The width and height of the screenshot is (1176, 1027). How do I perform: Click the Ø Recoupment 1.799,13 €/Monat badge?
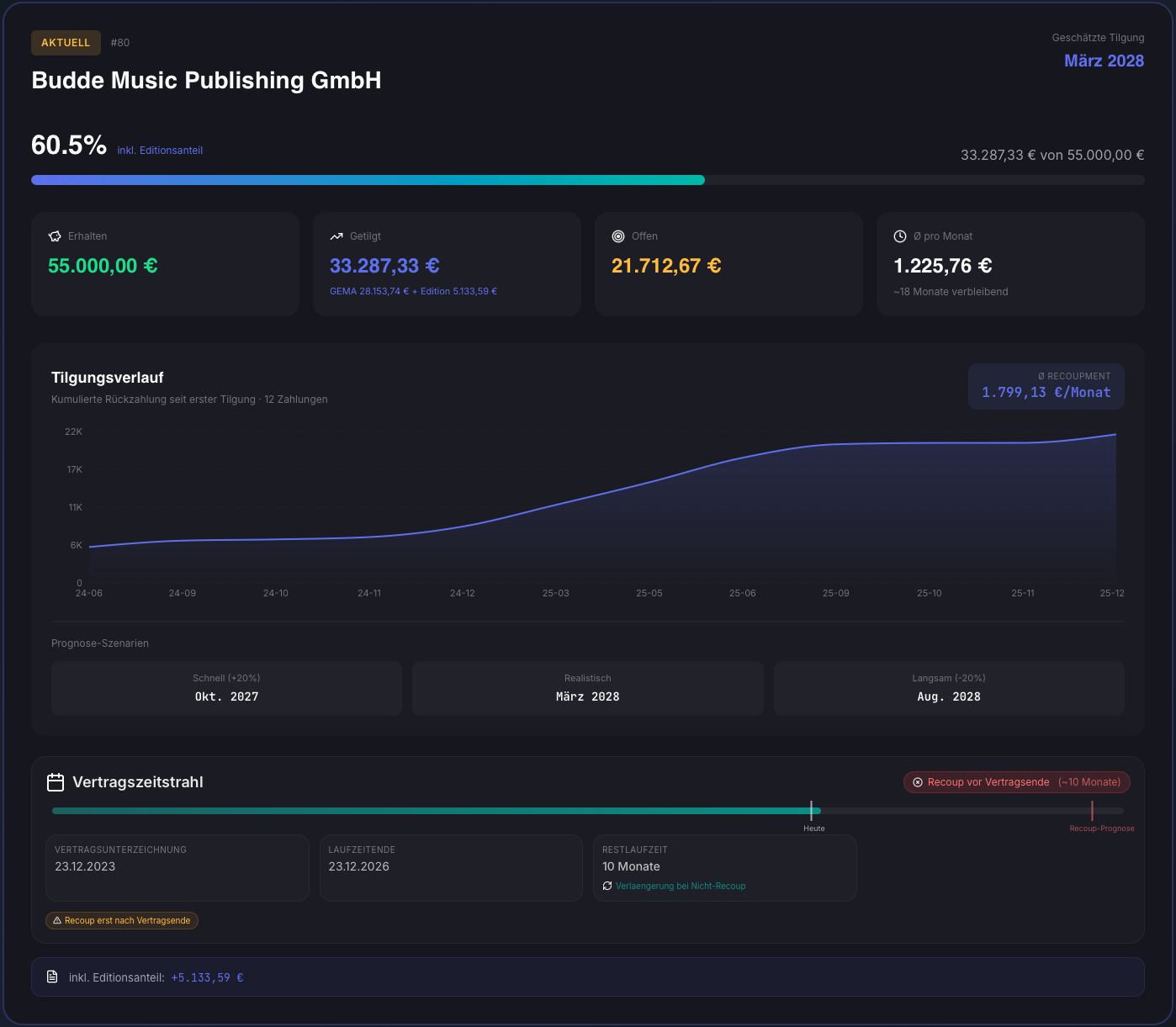(x=1046, y=386)
